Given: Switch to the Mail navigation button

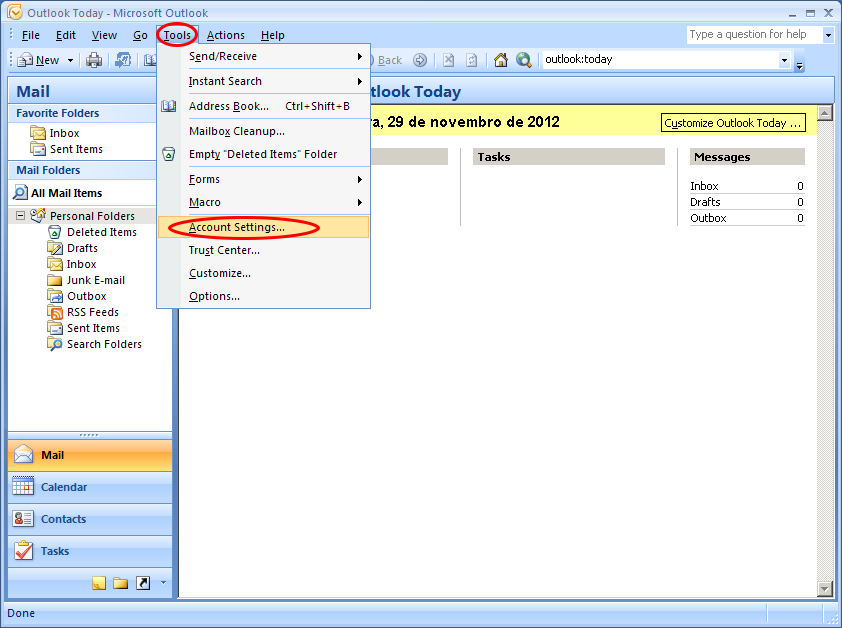Looking at the screenshot, I should pyautogui.click(x=90, y=456).
